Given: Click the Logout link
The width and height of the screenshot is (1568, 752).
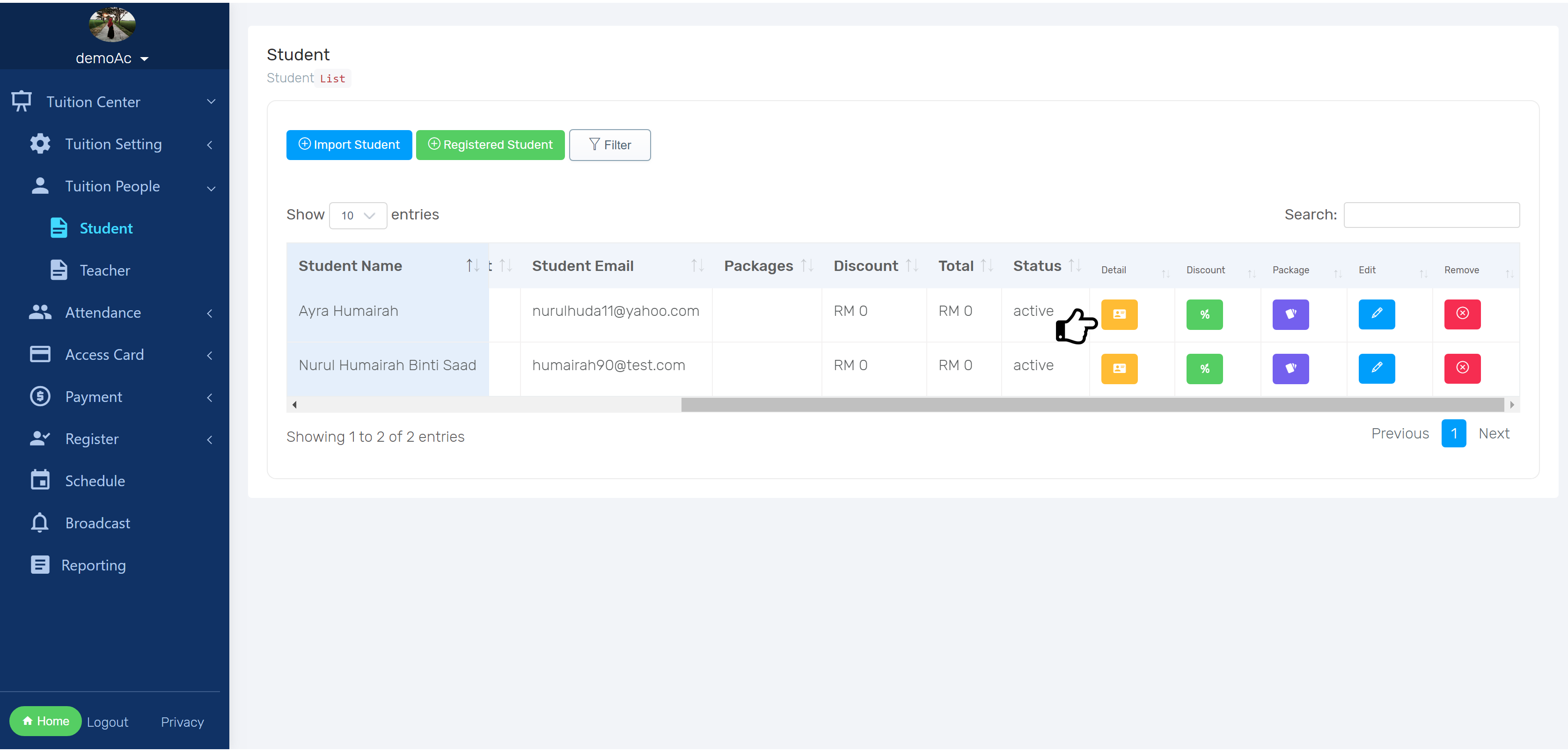Looking at the screenshot, I should click(107, 722).
